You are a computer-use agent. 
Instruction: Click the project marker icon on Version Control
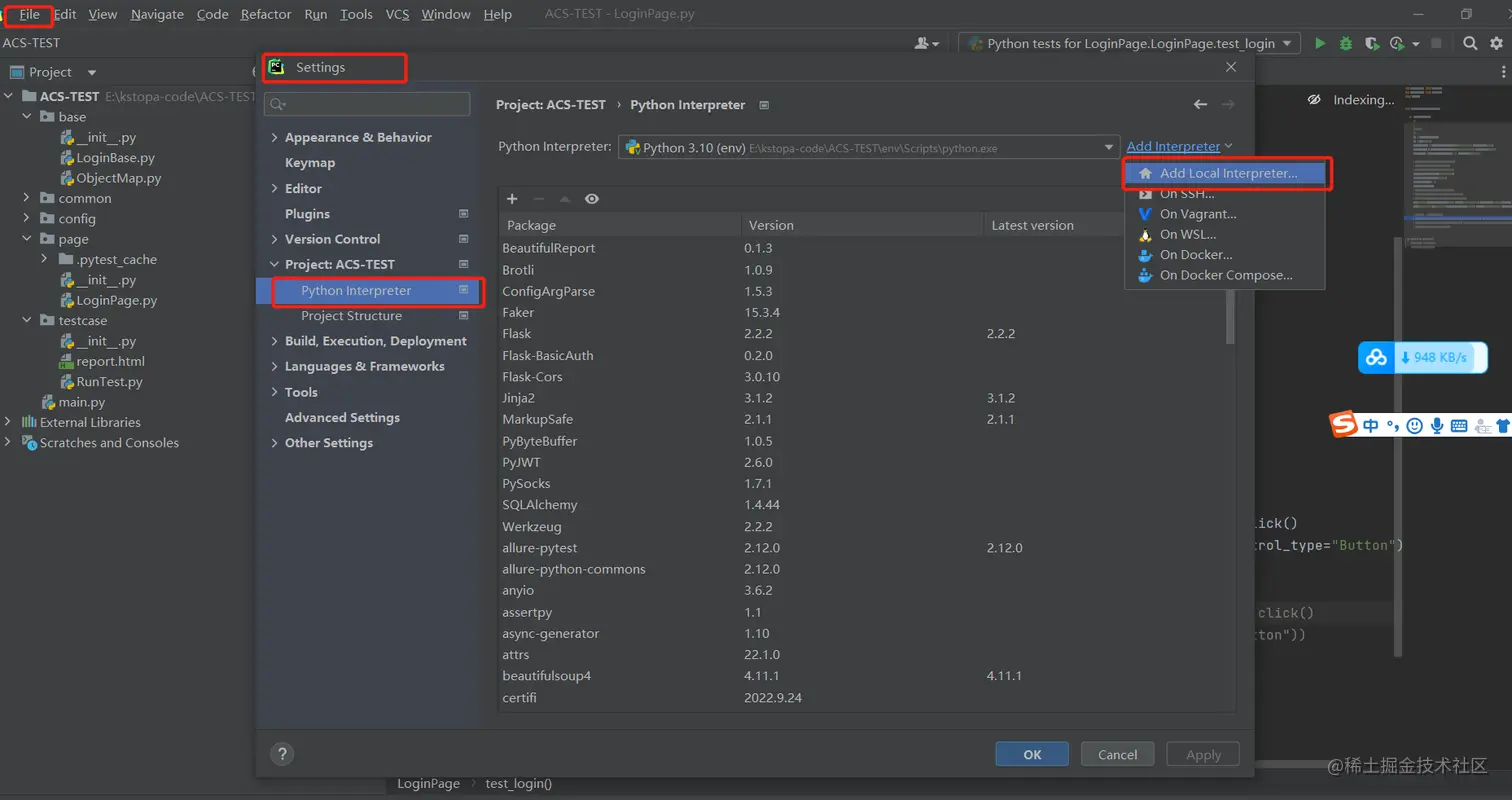463,239
